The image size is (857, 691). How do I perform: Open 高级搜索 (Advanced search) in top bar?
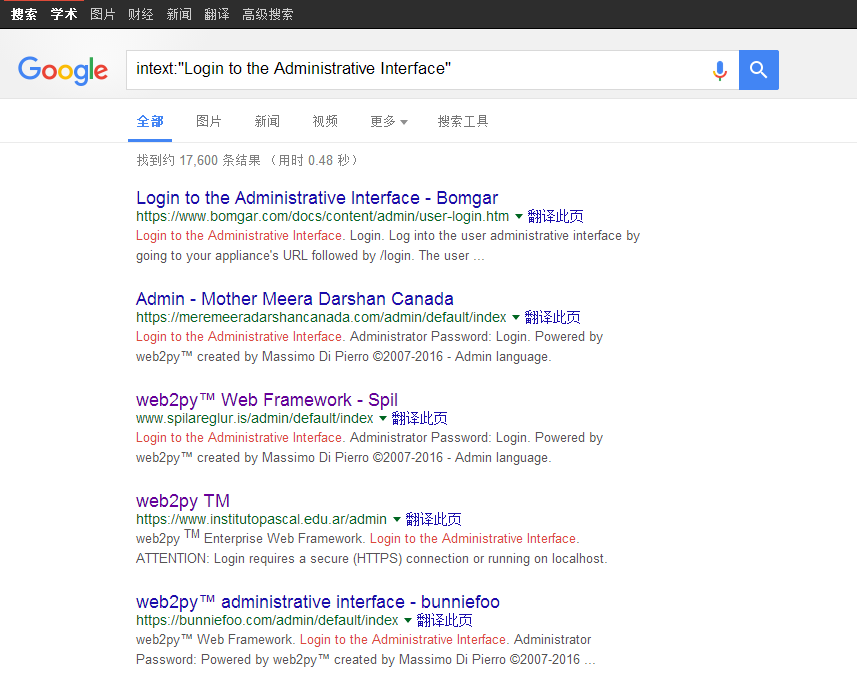268,14
